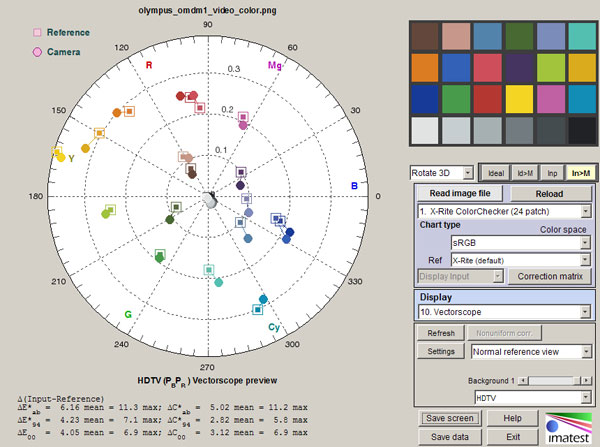600x447 pixels.
Task: Click the red patch in third row
Action: point(488,99)
